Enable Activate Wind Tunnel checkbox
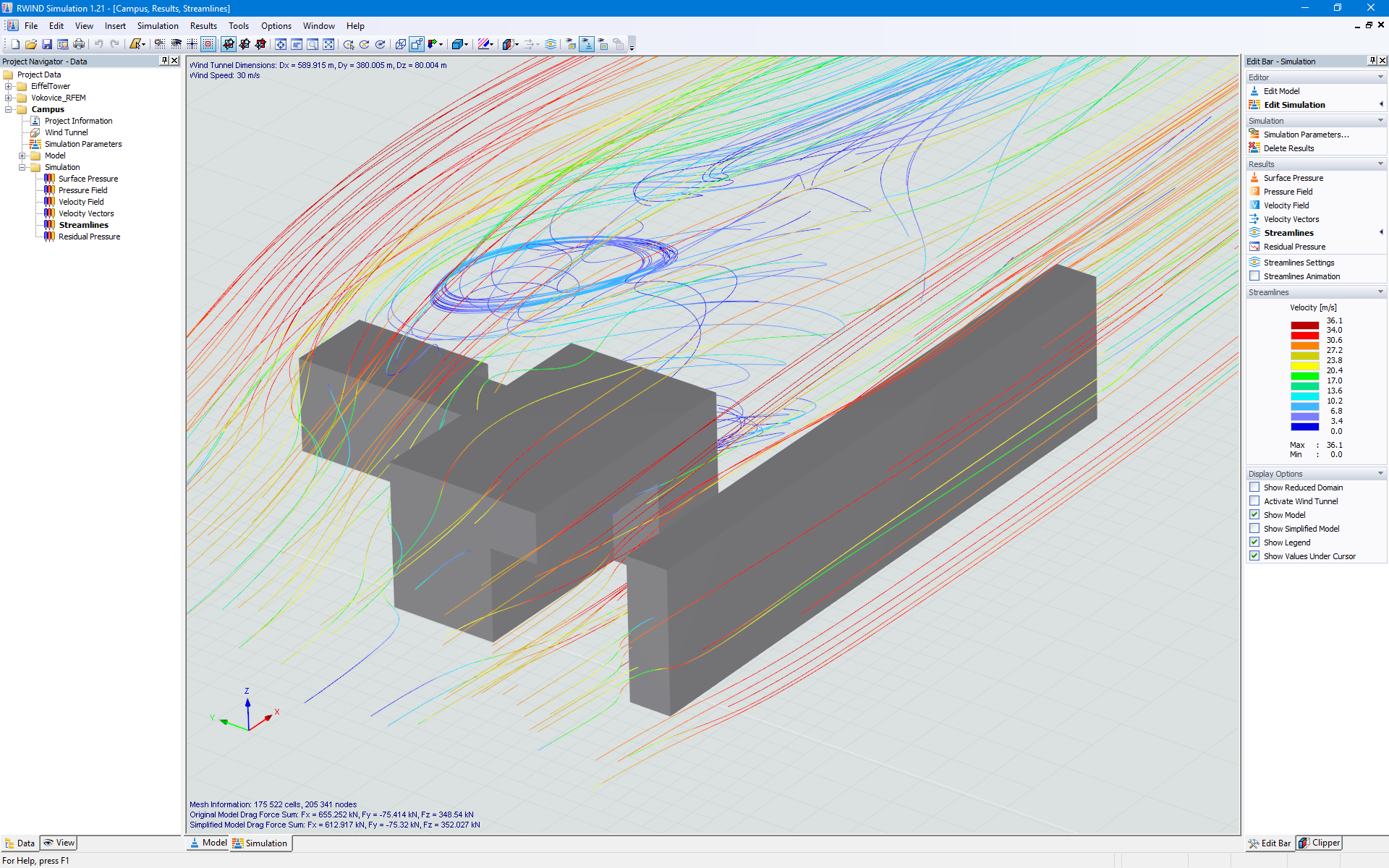The height and width of the screenshot is (868, 1389). click(x=1254, y=501)
